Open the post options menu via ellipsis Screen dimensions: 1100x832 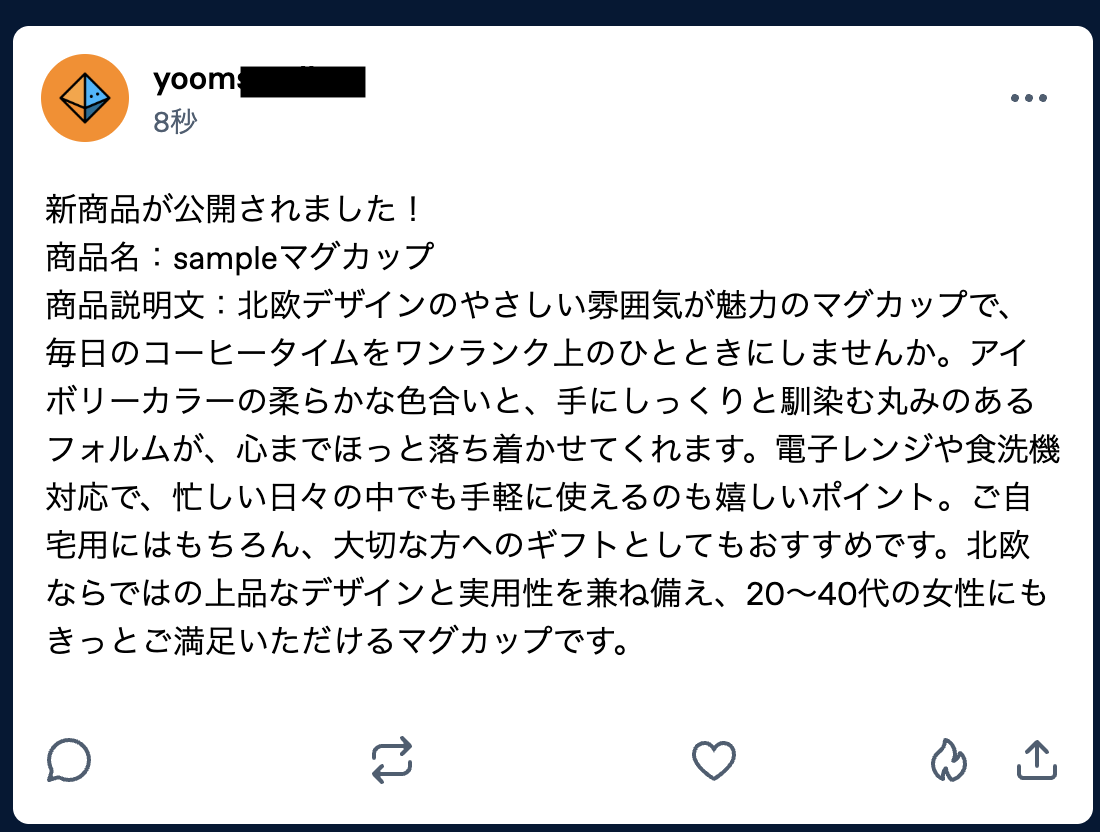tap(1030, 97)
